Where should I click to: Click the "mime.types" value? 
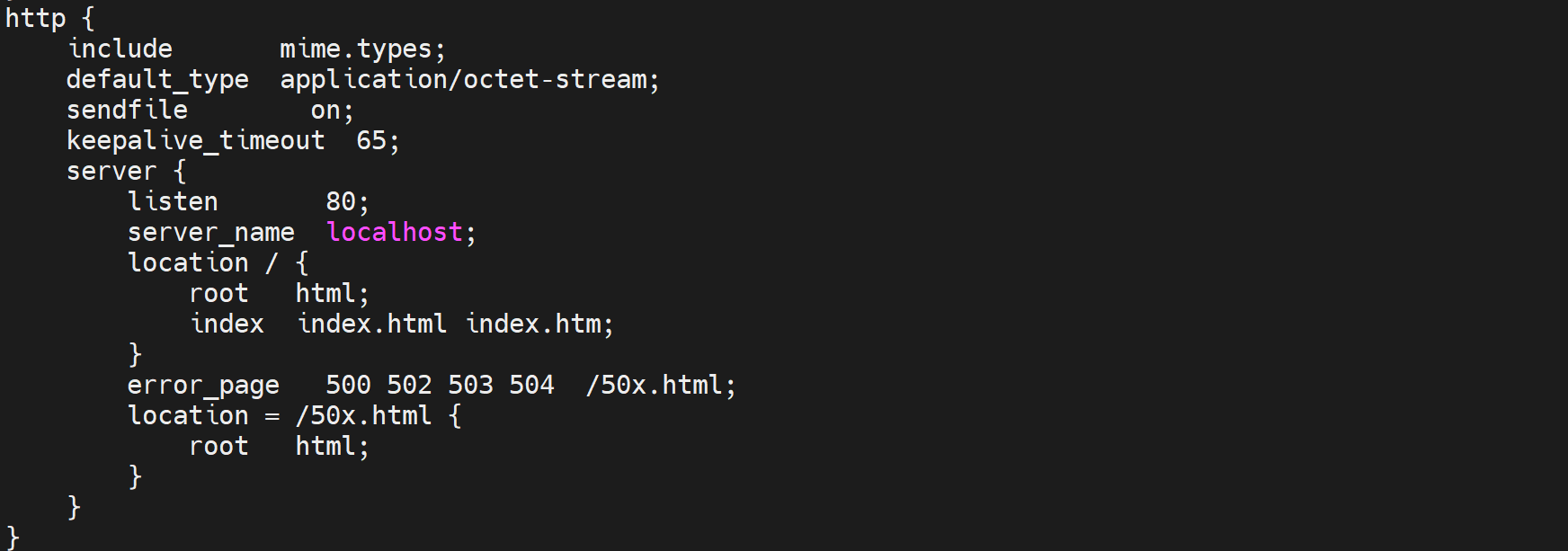pos(356,49)
